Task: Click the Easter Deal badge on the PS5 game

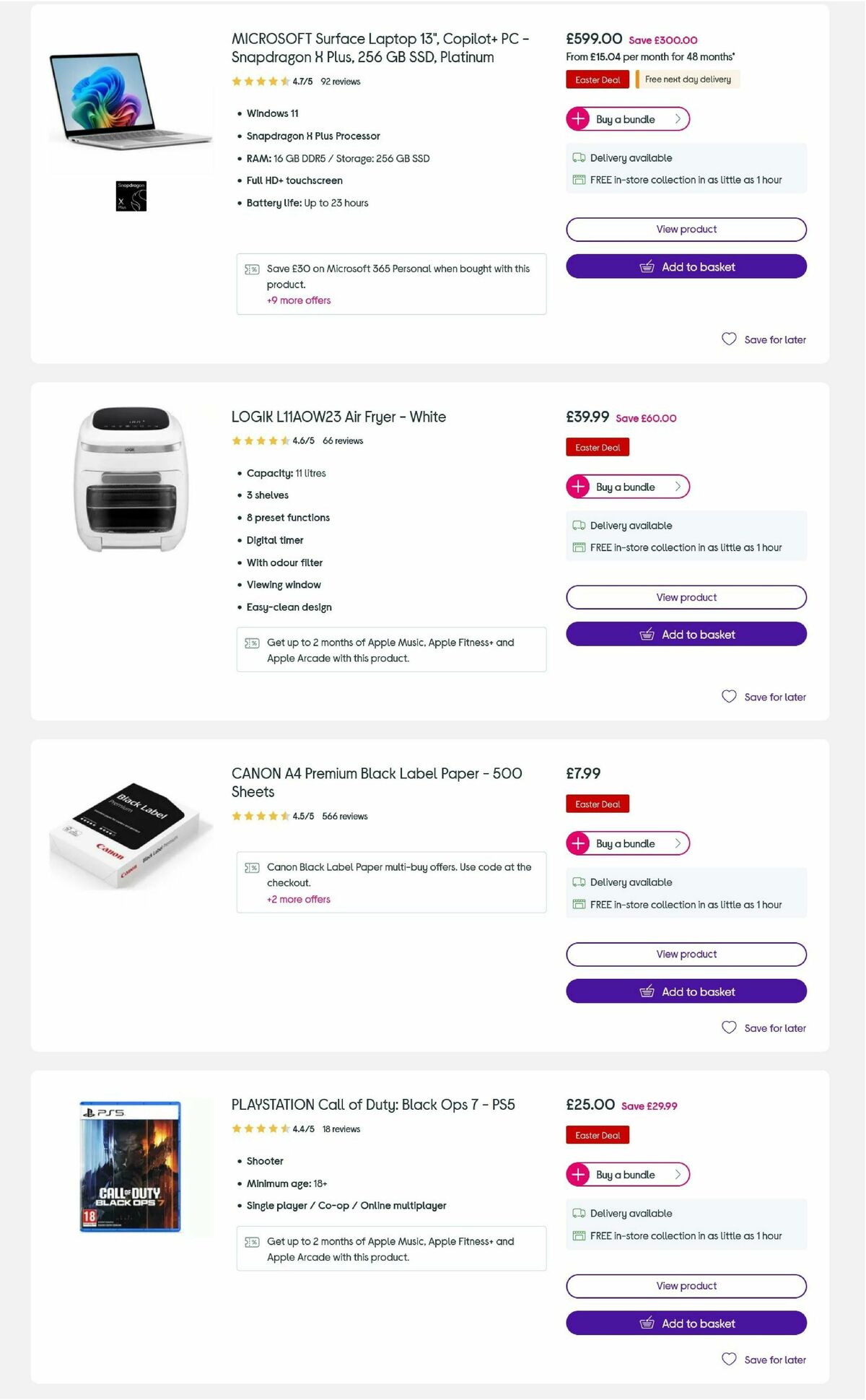Action: (x=598, y=1135)
